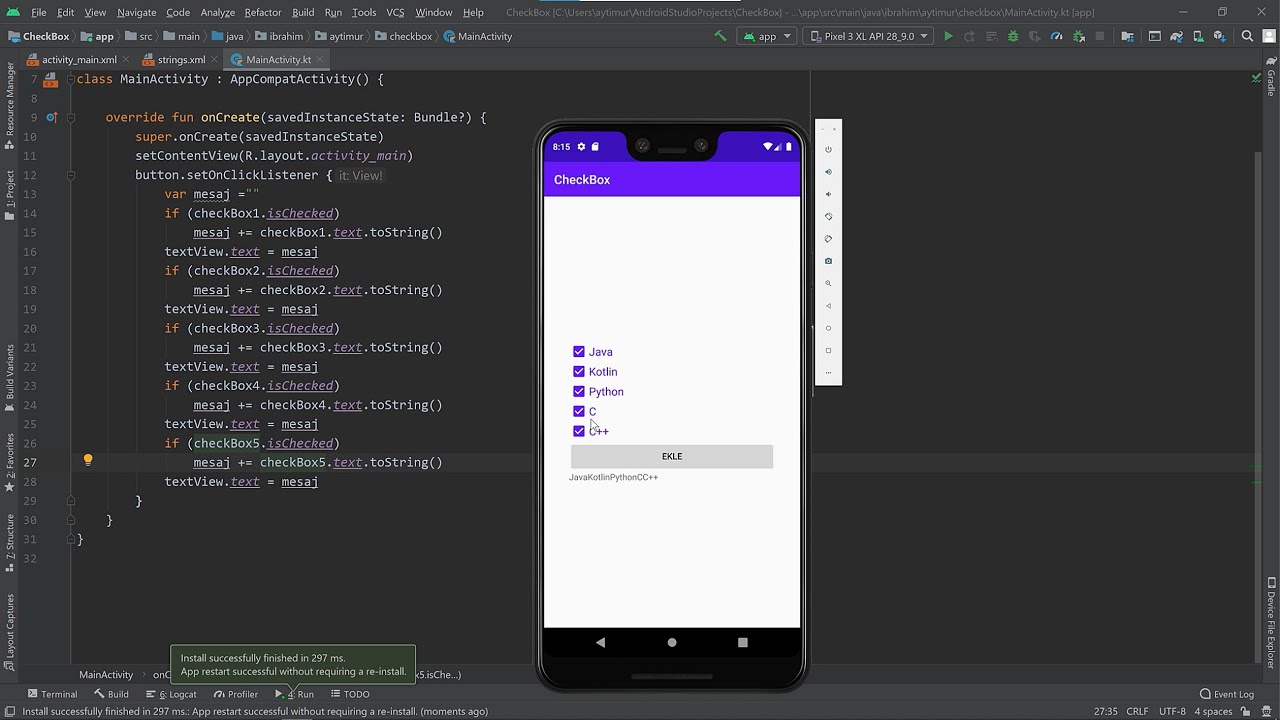1280x720 pixels.
Task: Uncheck the Java checkbox
Action: point(579,352)
